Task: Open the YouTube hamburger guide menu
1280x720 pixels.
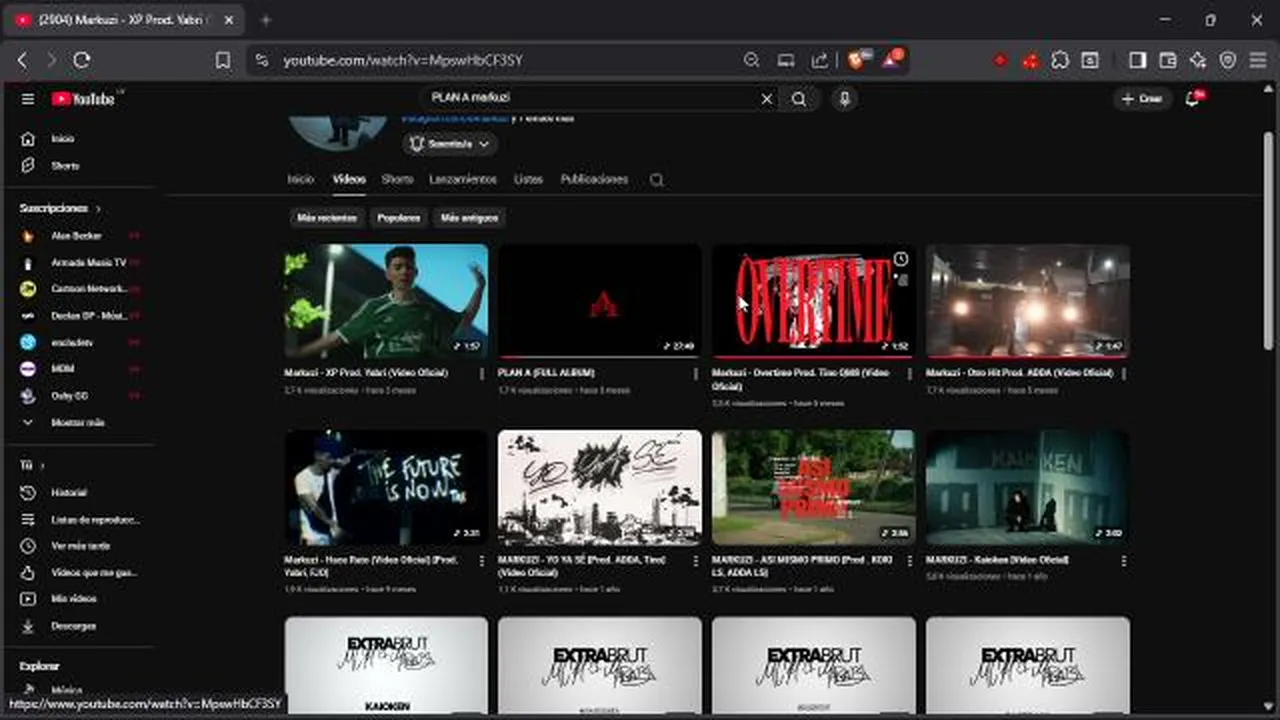Action: [28, 99]
